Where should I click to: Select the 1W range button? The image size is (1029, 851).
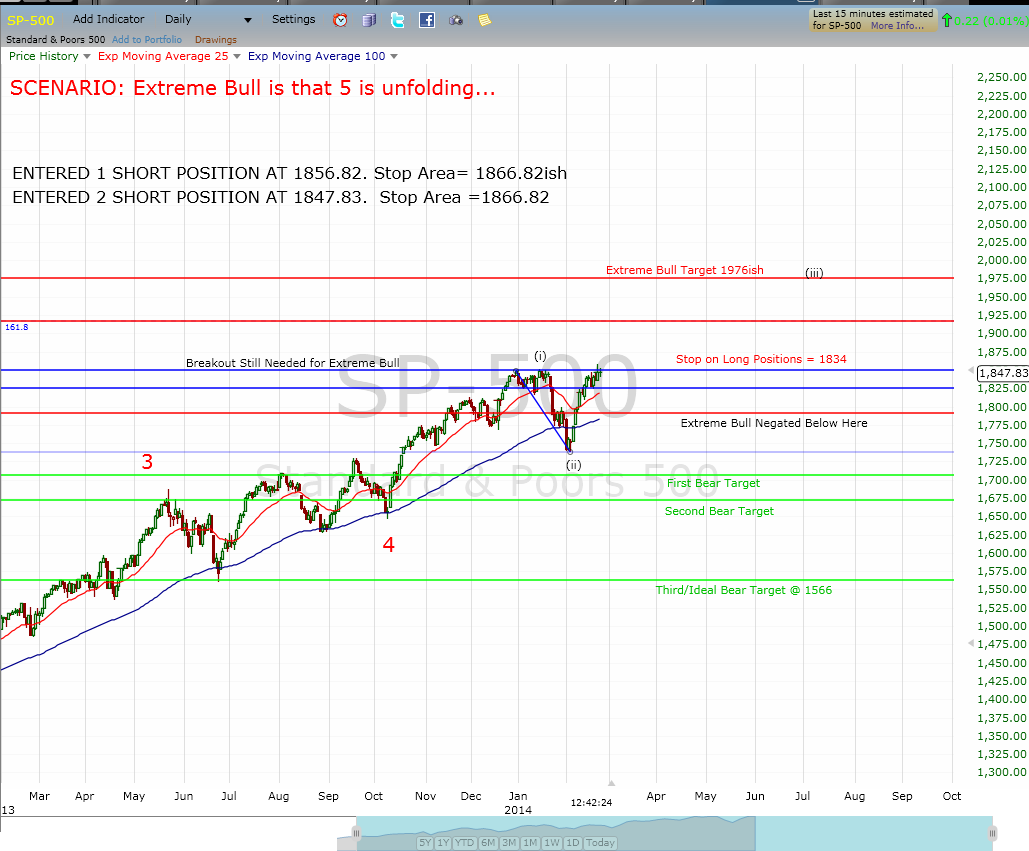coord(552,842)
